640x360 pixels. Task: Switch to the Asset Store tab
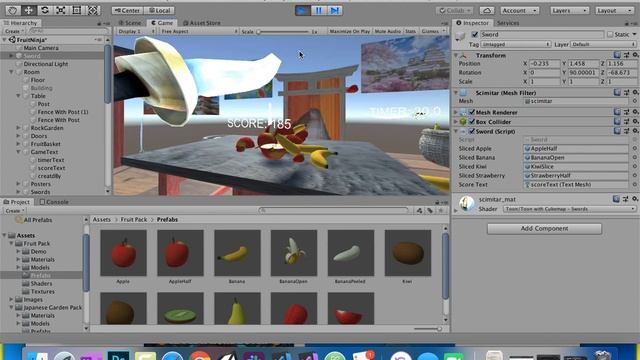click(202, 23)
